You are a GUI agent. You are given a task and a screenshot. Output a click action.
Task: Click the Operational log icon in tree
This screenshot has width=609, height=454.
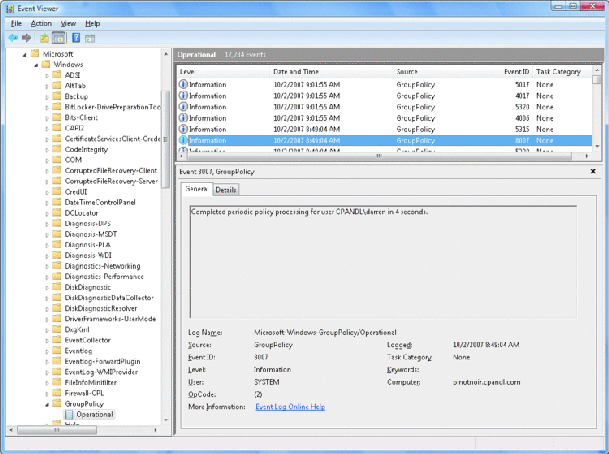pos(69,414)
